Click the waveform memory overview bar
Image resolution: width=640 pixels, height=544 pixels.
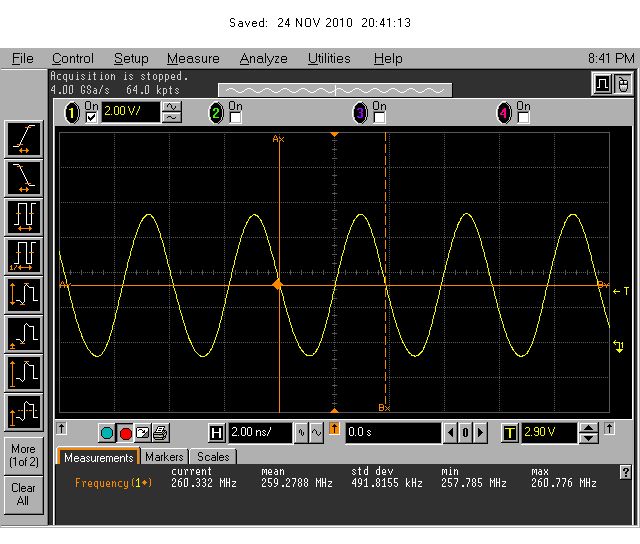(x=335, y=89)
